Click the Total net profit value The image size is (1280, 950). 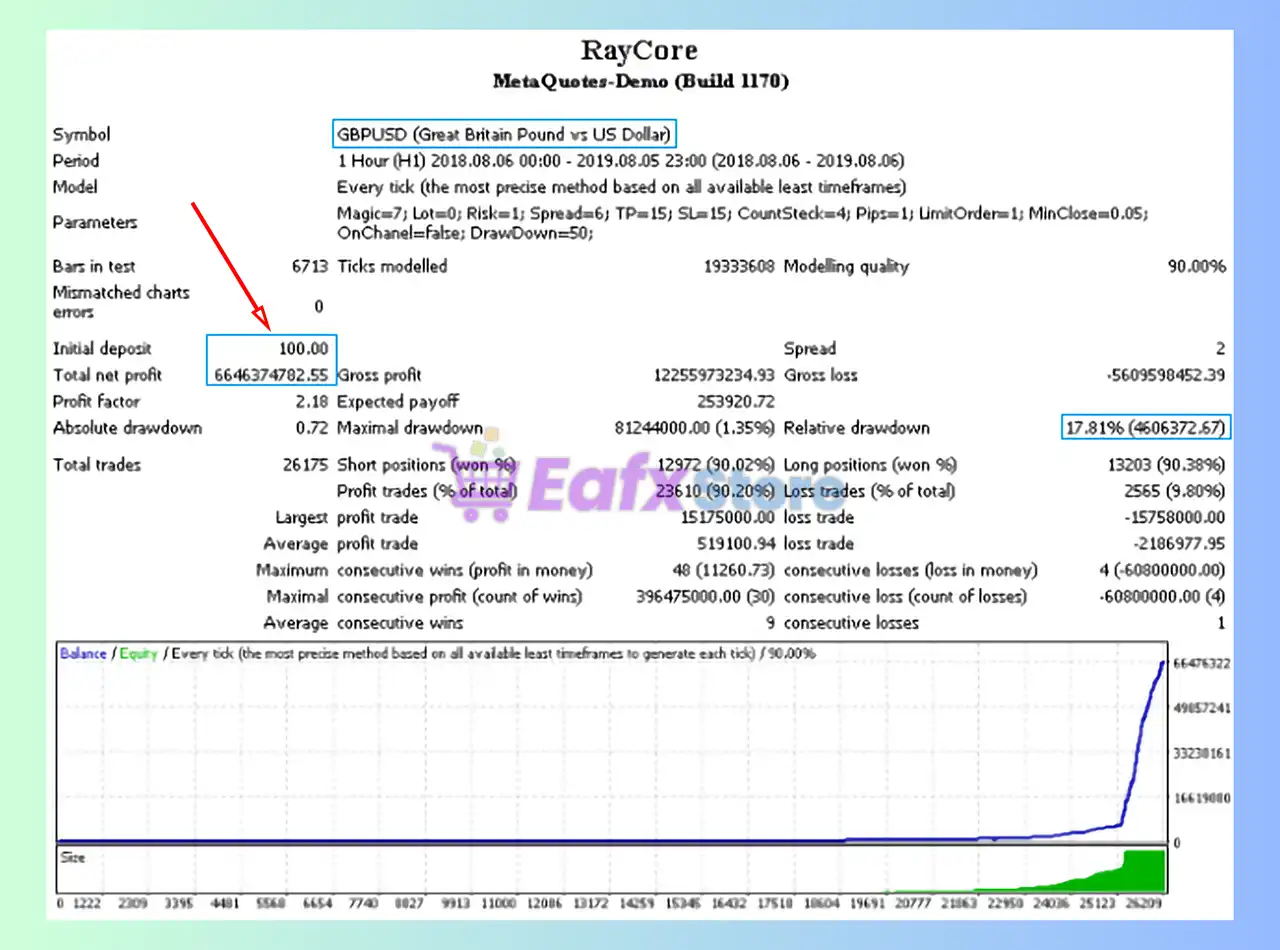[272, 375]
